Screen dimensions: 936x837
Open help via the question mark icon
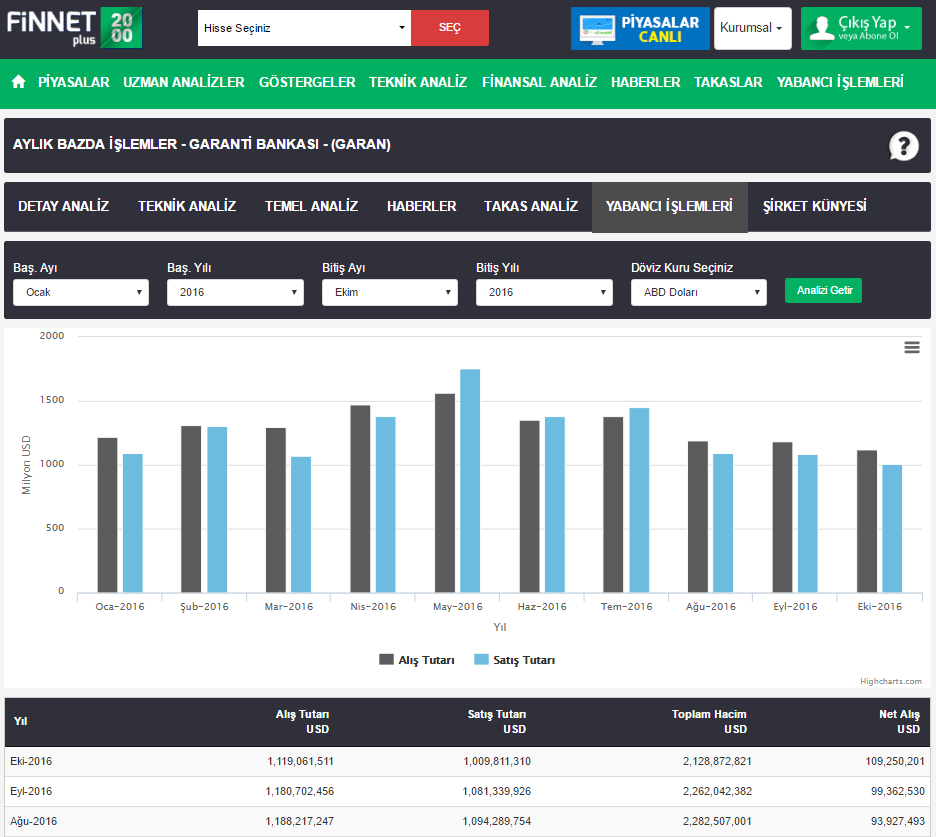[904, 146]
